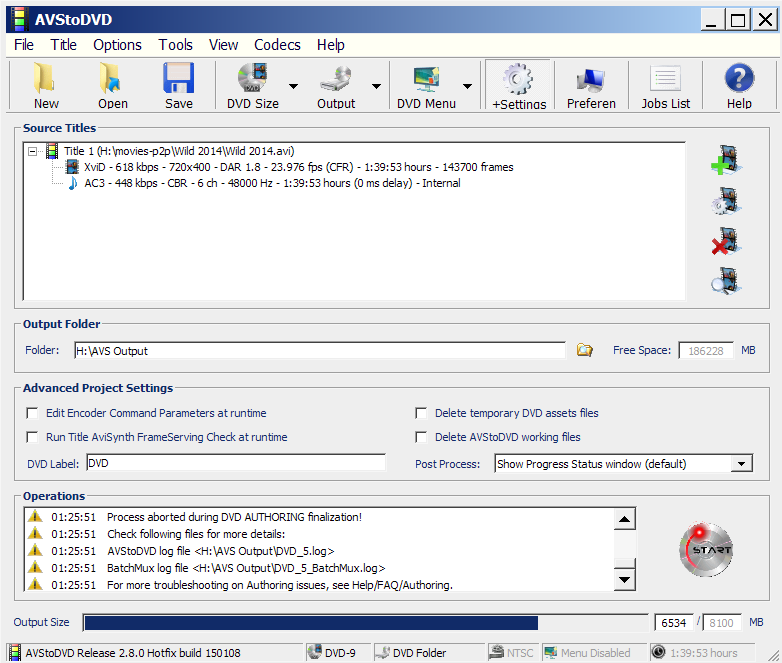This screenshot has width=782, height=663.
Task: Click the DVD Menu monitor icon
Action: (x=426, y=78)
